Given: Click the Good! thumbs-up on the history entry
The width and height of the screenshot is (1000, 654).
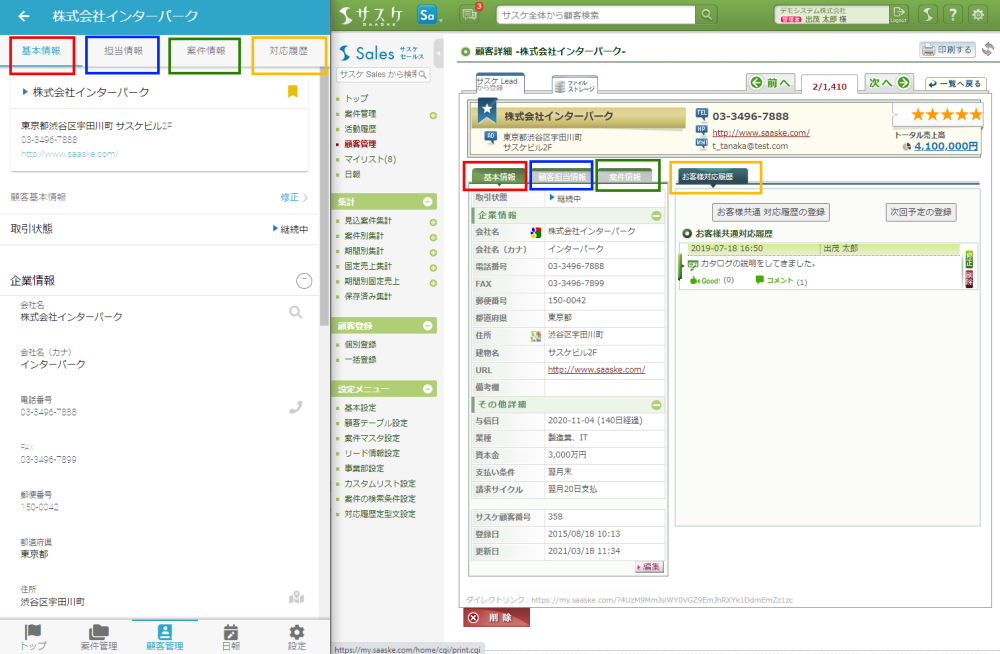Looking at the screenshot, I should (x=706, y=281).
